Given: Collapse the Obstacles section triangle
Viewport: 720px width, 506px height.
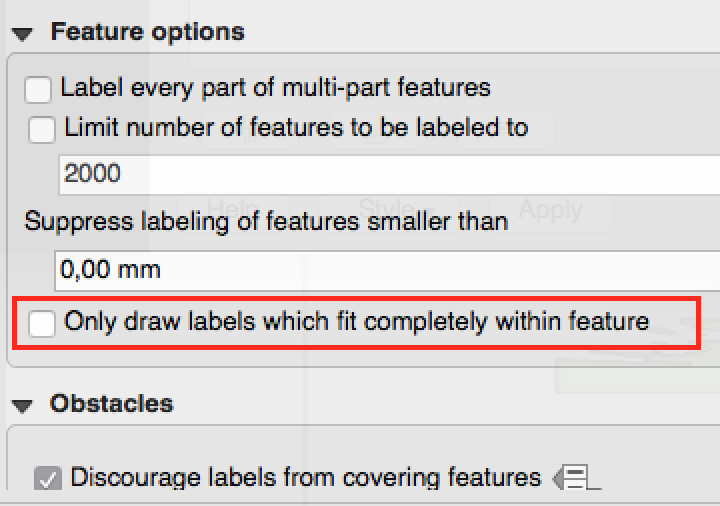Looking at the screenshot, I should [22, 405].
